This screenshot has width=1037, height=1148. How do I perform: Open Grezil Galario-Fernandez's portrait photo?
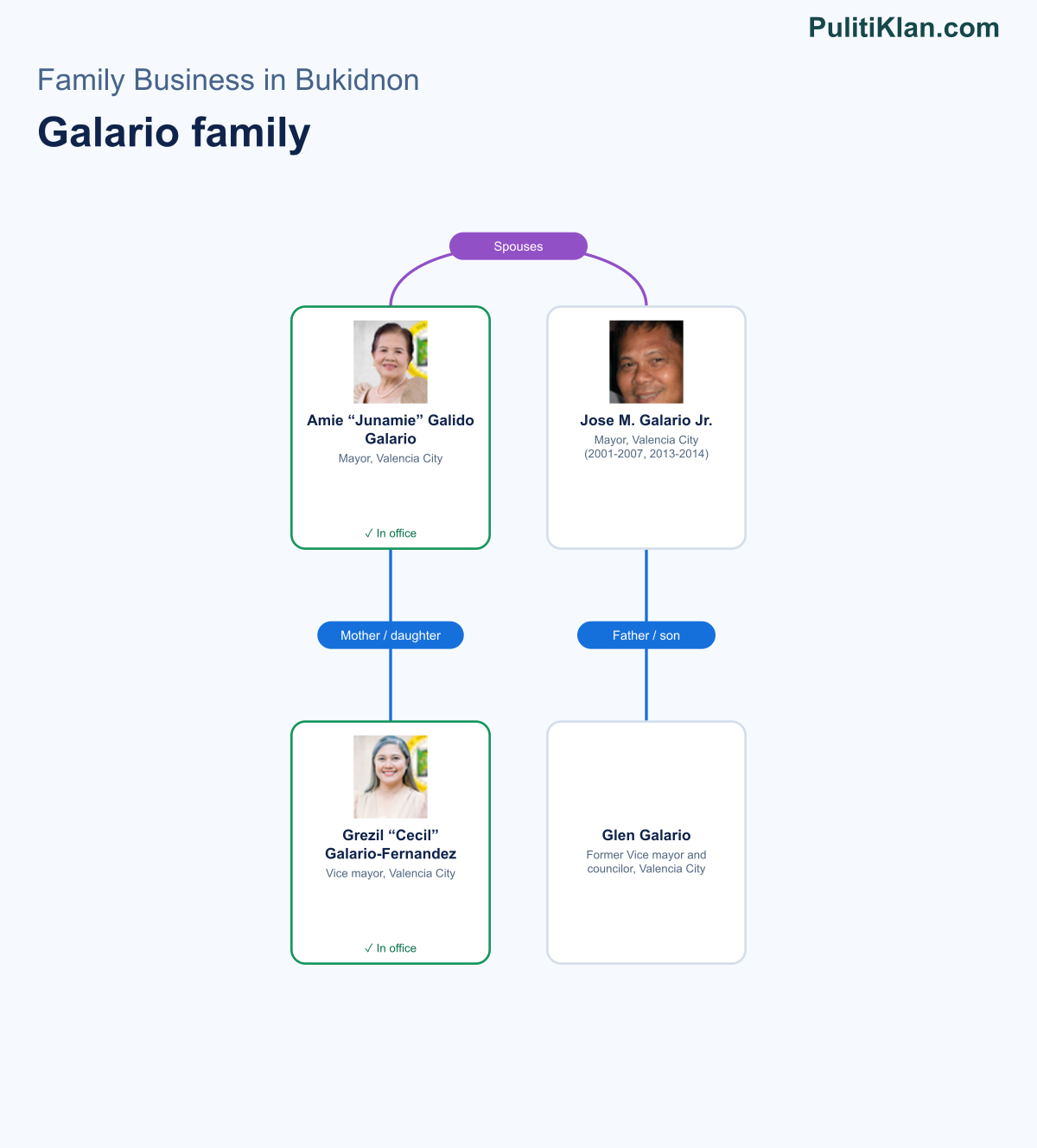coord(391,777)
